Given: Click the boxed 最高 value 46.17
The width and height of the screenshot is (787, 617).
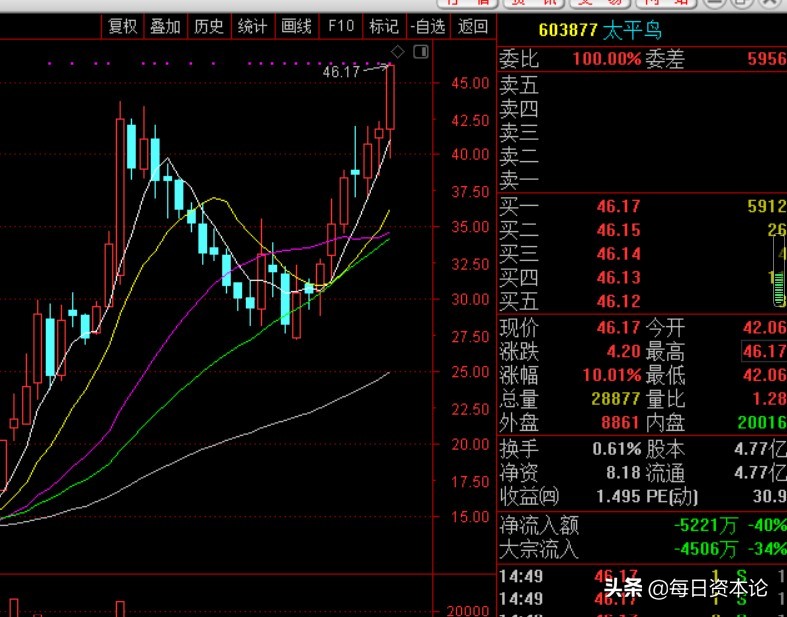Looking at the screenshot, I should pyautogui.click(x=764, y=351).
